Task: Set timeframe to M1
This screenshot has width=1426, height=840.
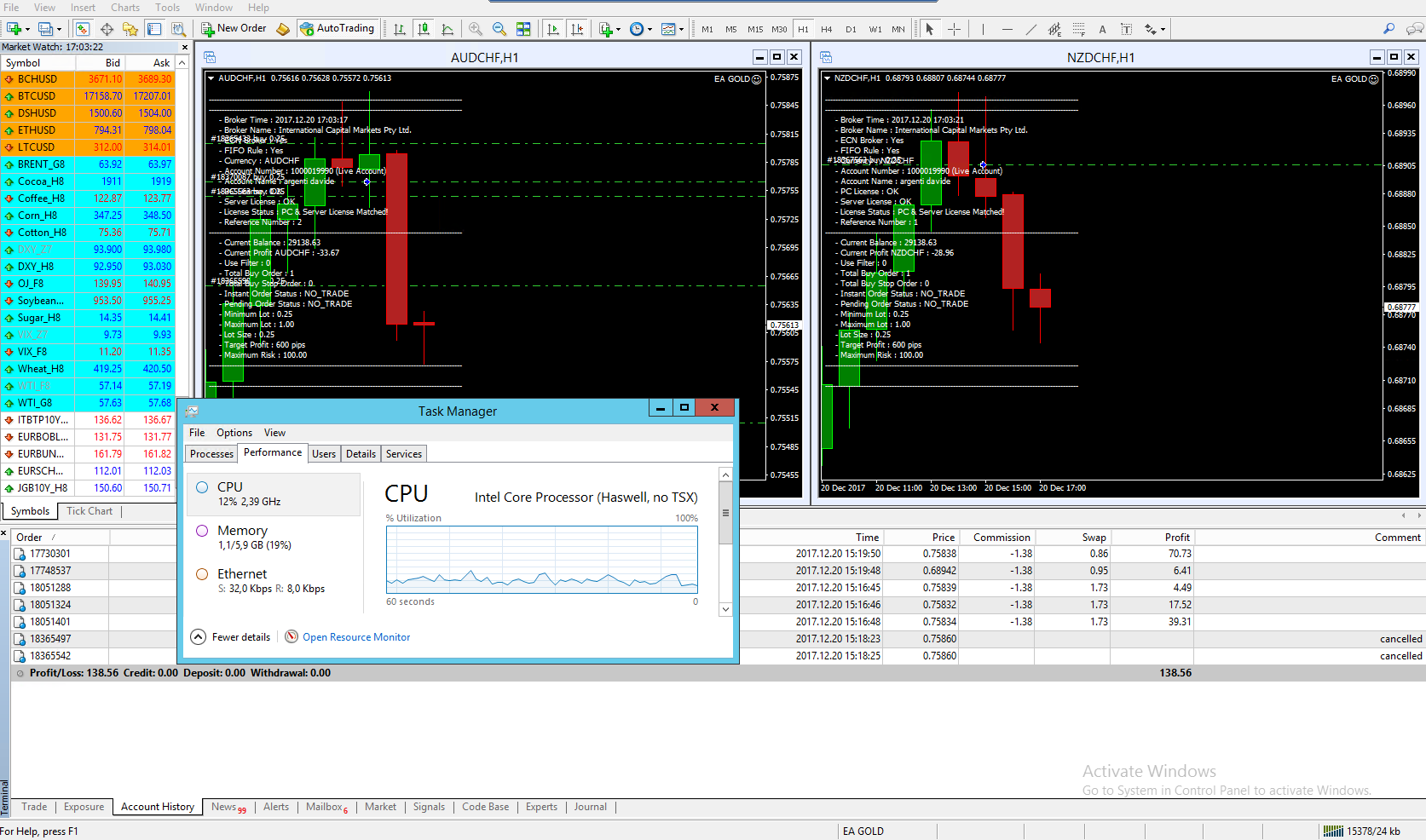Action: (707, 29)
